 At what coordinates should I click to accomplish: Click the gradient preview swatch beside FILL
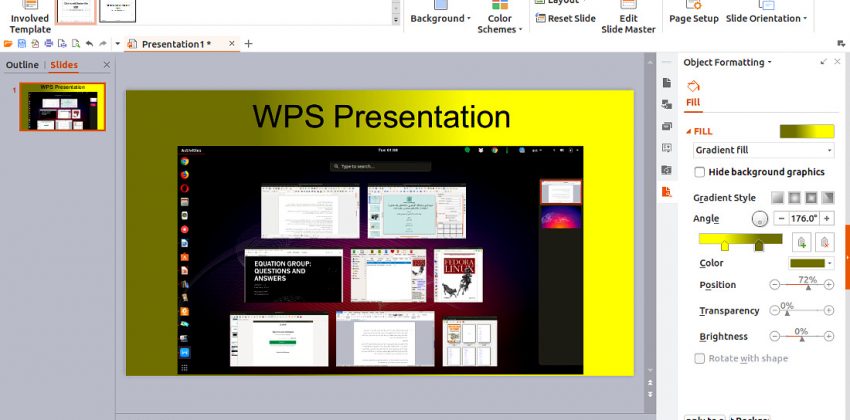807,131
